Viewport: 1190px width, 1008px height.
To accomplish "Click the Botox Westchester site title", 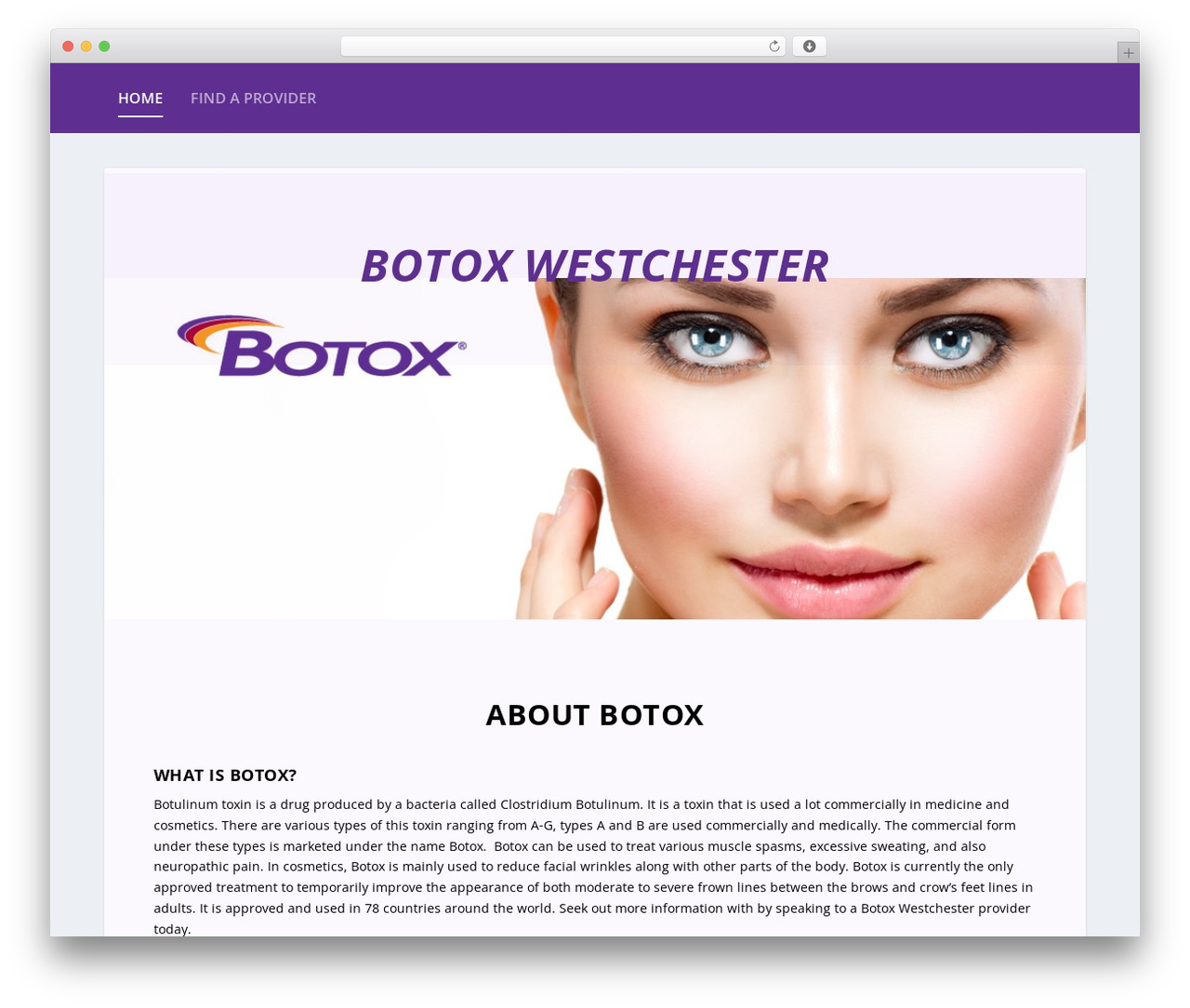I will pos(594,265).
